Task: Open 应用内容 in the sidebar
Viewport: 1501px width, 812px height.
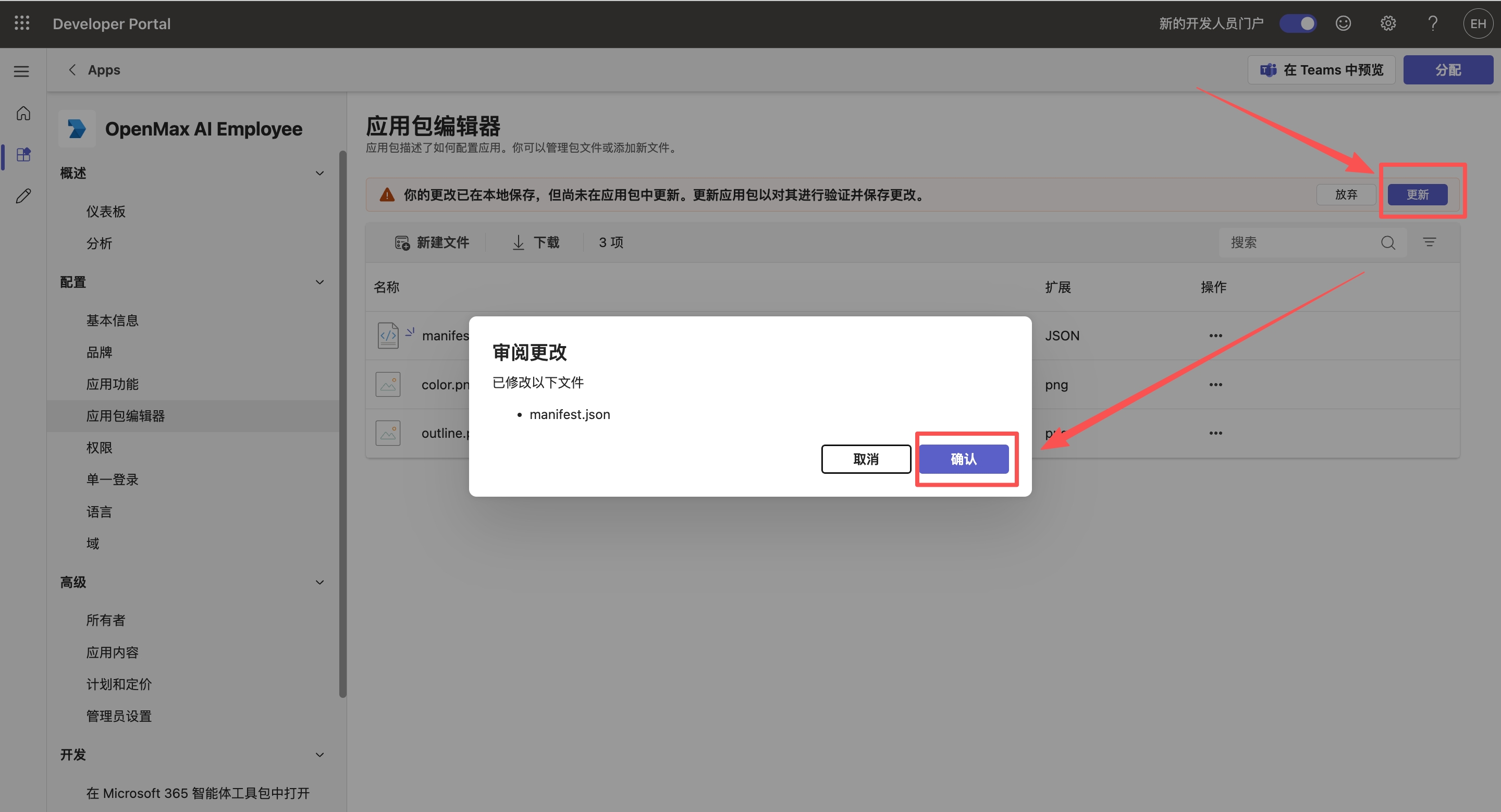Action: click(113, 652)
